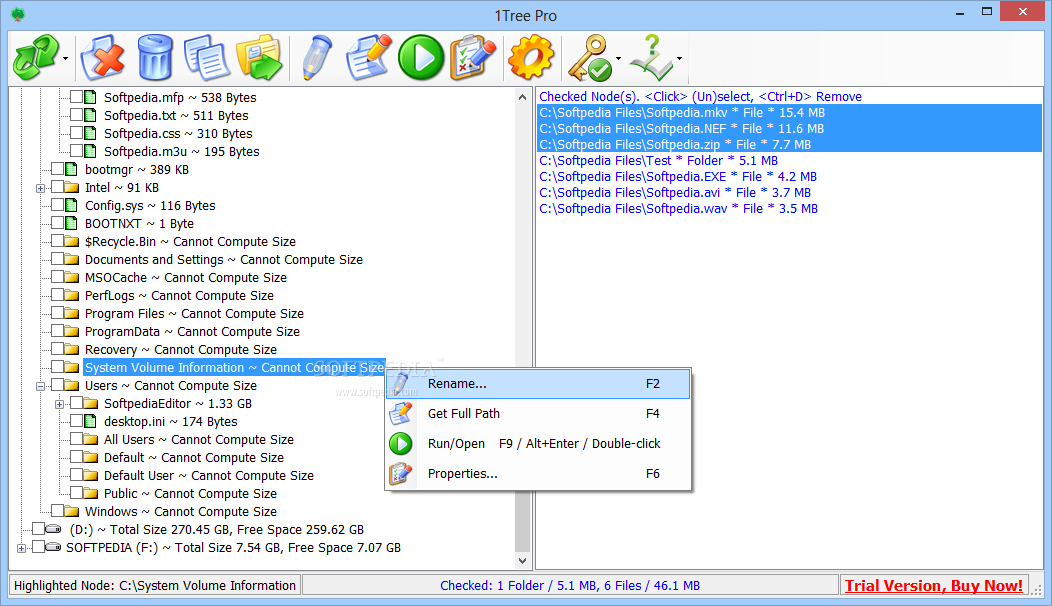The width and height of the screenshot is (1052, 606).
Task: Click the green refresh arrows toolbar icon
Action: (x=35, y=58)
